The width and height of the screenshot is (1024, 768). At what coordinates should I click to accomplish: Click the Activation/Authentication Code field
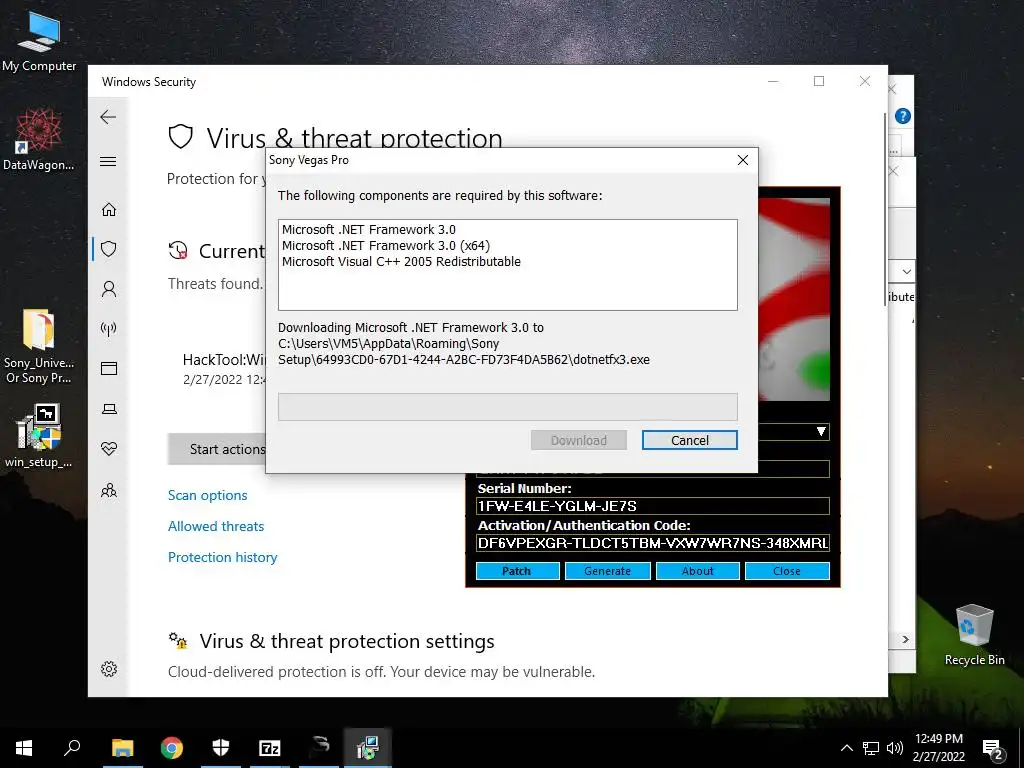click(652, 543)
